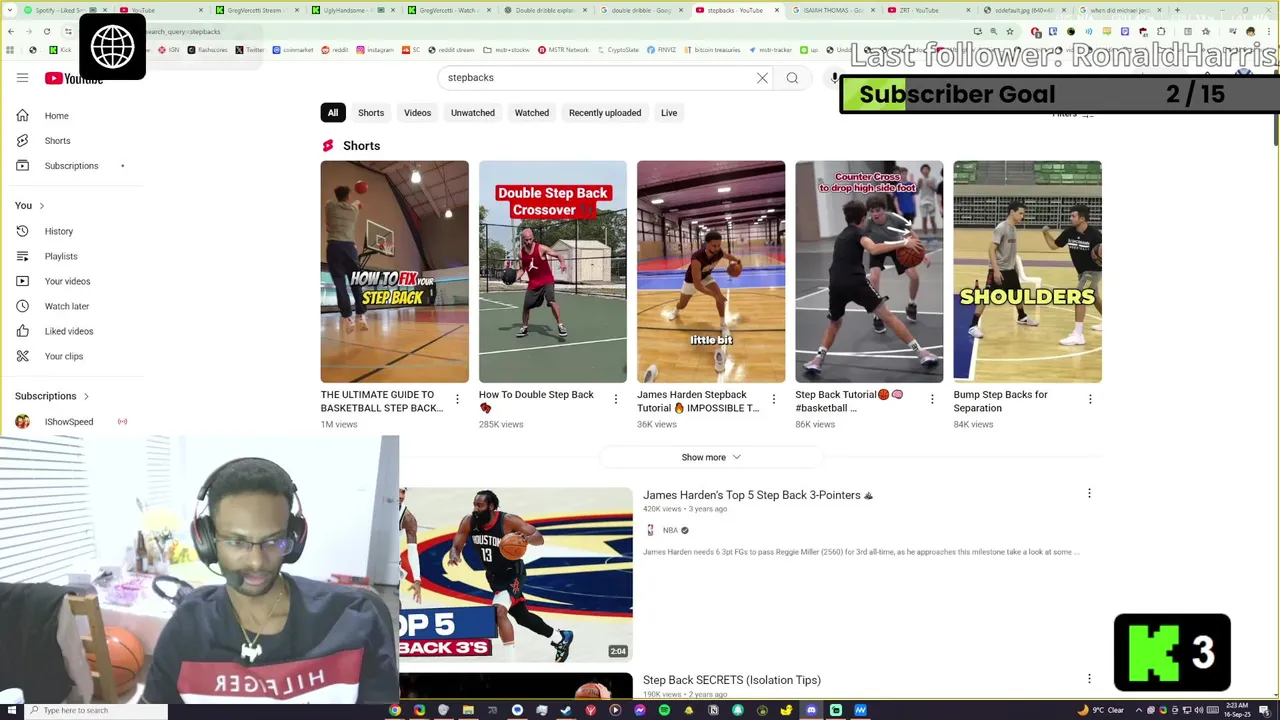Open Watch later from sidebar
Image resolution: width=1280 pixels, height=720 pixels.
tap(68, 306)
